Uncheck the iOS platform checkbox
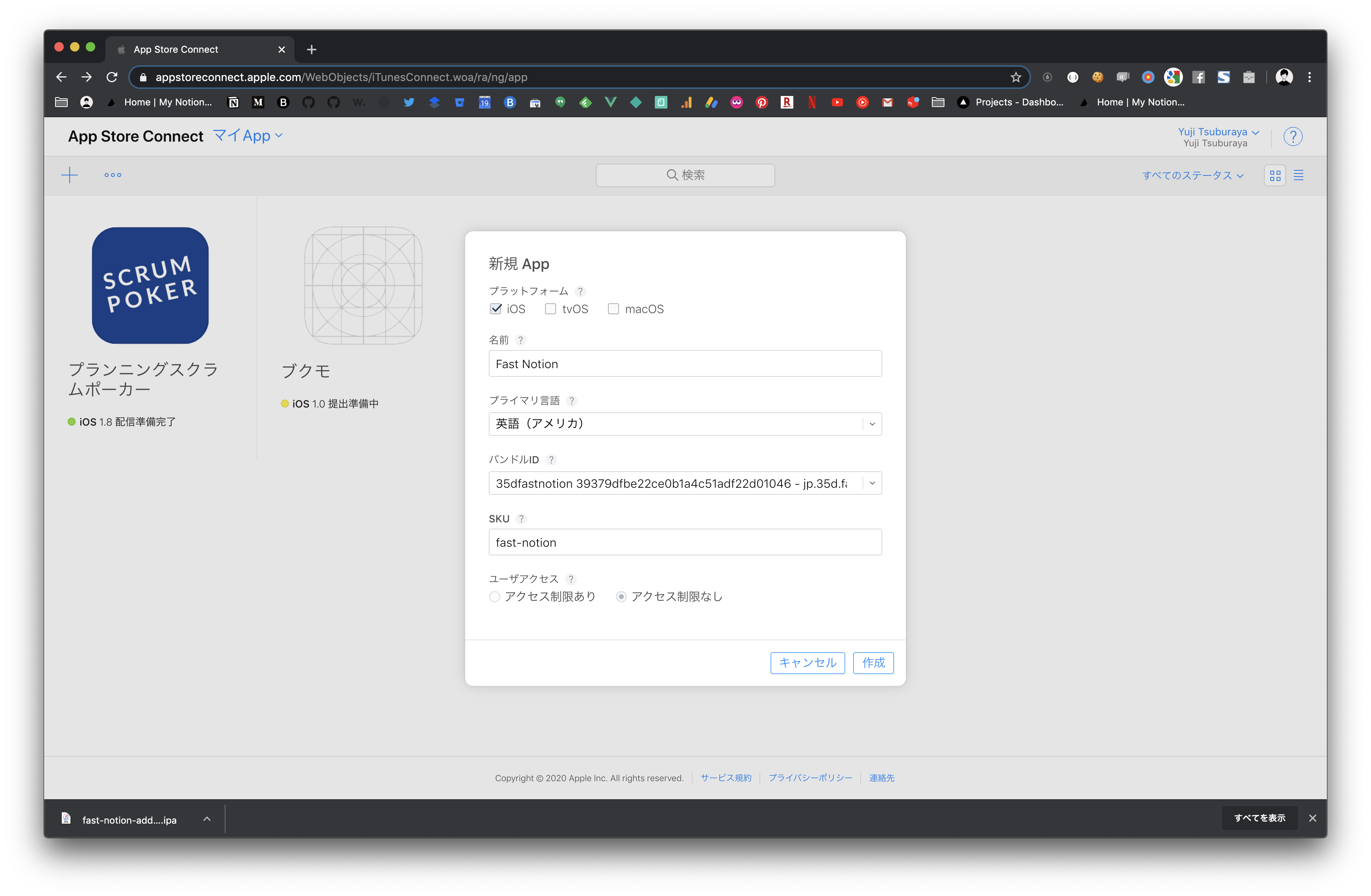This screenshot has height=896, width=1371. pyautogui.click(x=495, y=309)
